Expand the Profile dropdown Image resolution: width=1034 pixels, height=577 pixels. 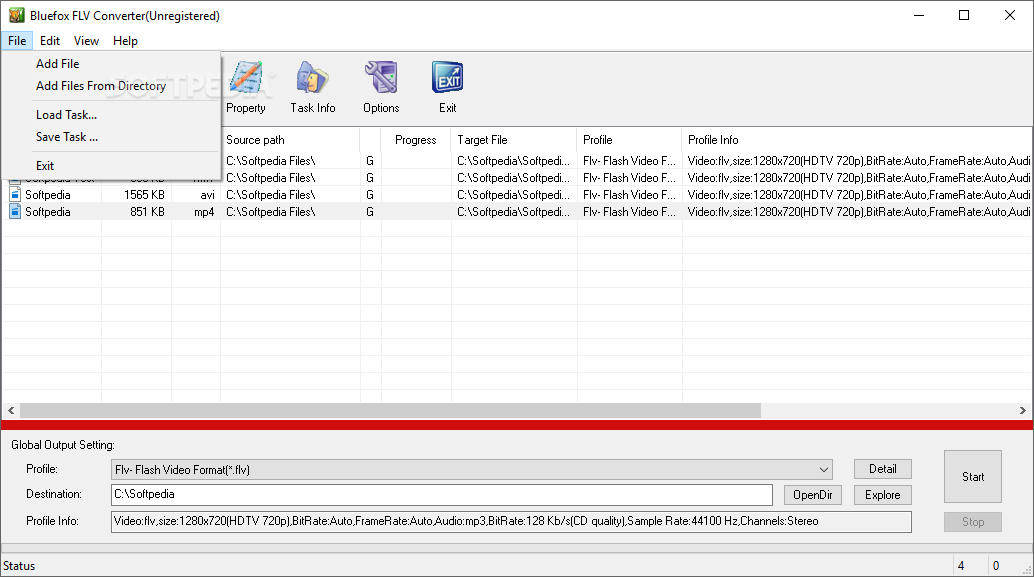pos(823,470)
